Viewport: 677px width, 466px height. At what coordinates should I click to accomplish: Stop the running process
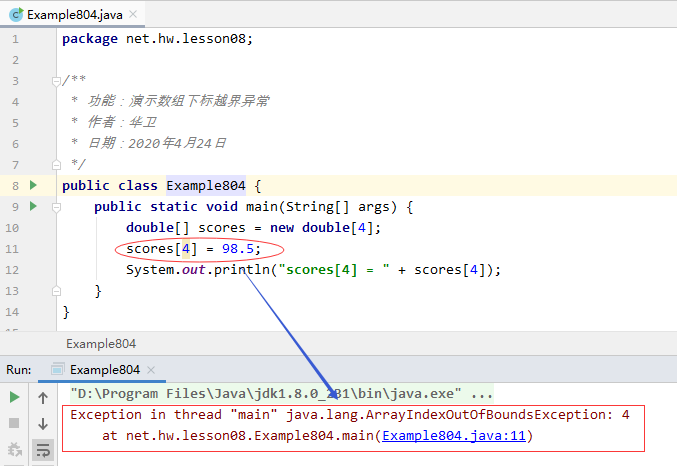[x=14, y=423]
